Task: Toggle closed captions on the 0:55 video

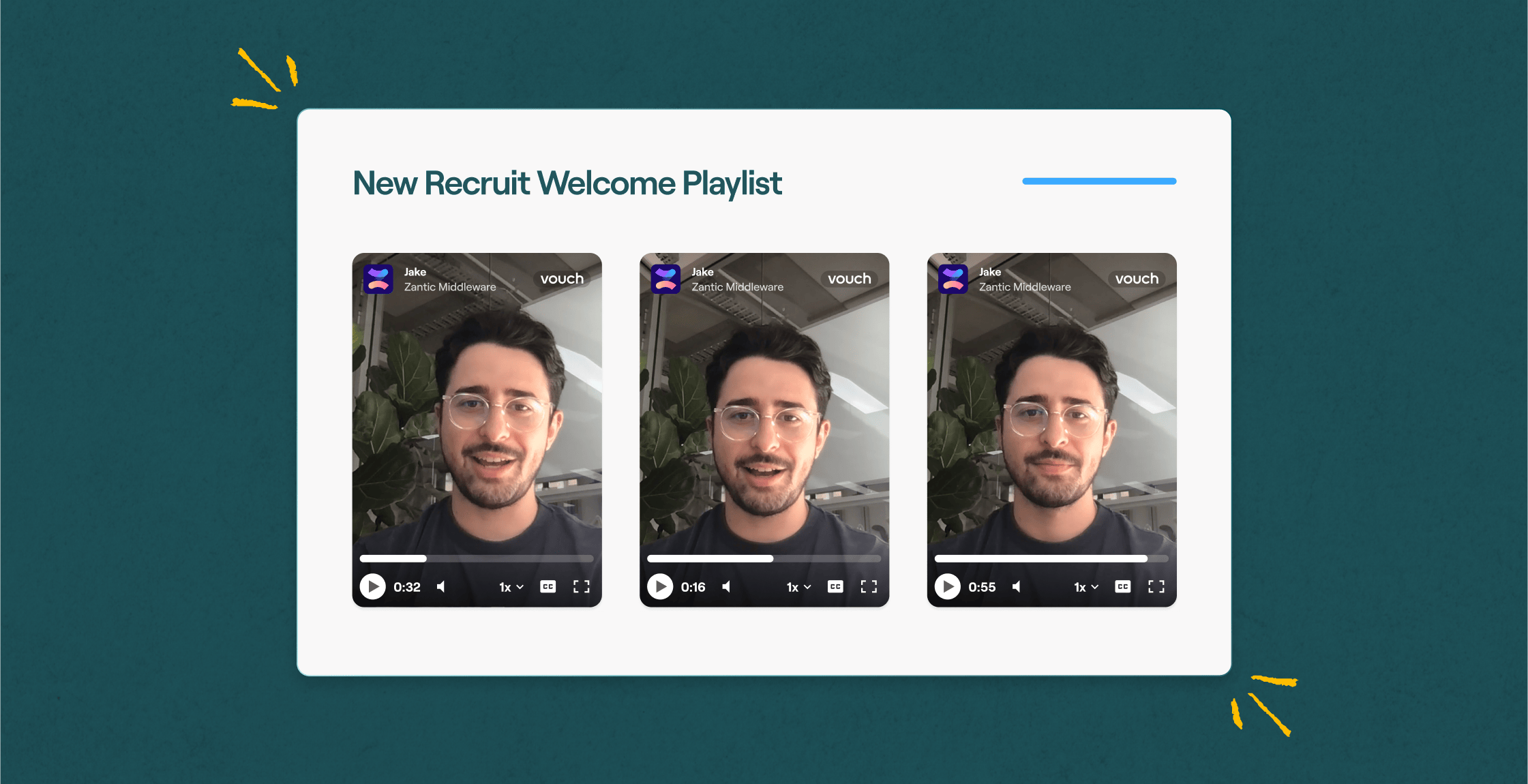Action: coord(1123,586)
